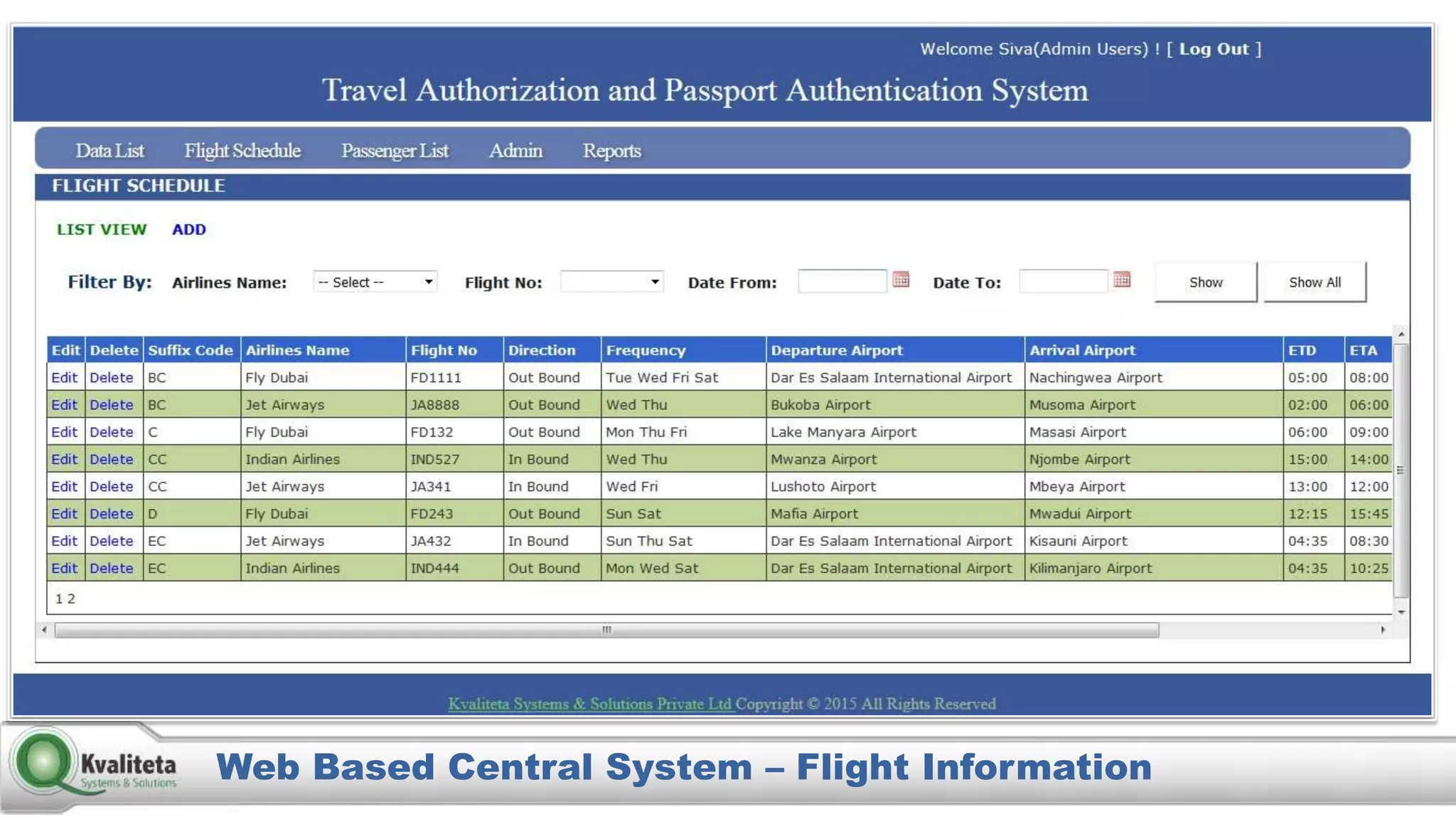Click inside the Date From field
Screen dimensions: 1456x819
(x=842, y=282)
